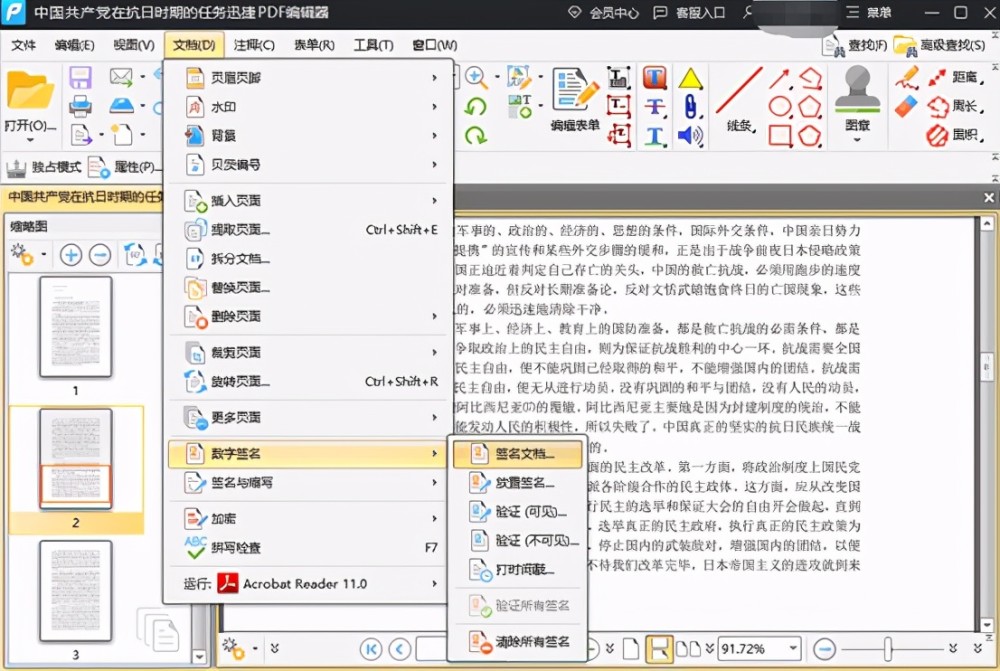Click the print icon in toolbar
1000x671 pixels.
pos(80,106)
